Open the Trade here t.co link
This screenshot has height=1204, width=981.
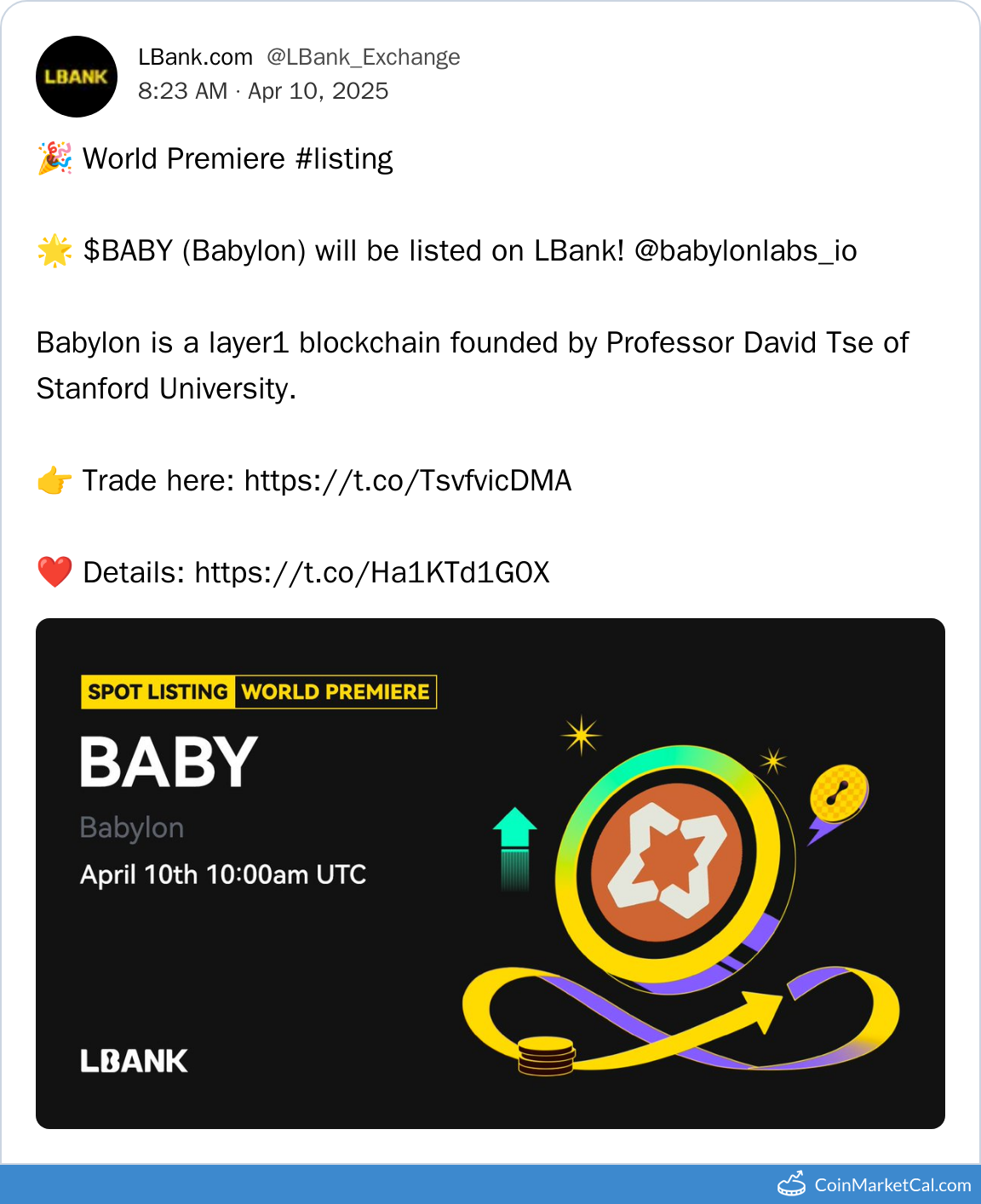coord(408,481)
